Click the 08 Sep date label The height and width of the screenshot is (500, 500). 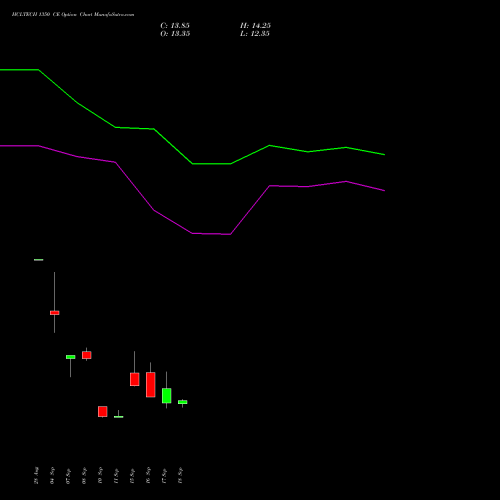84,475
